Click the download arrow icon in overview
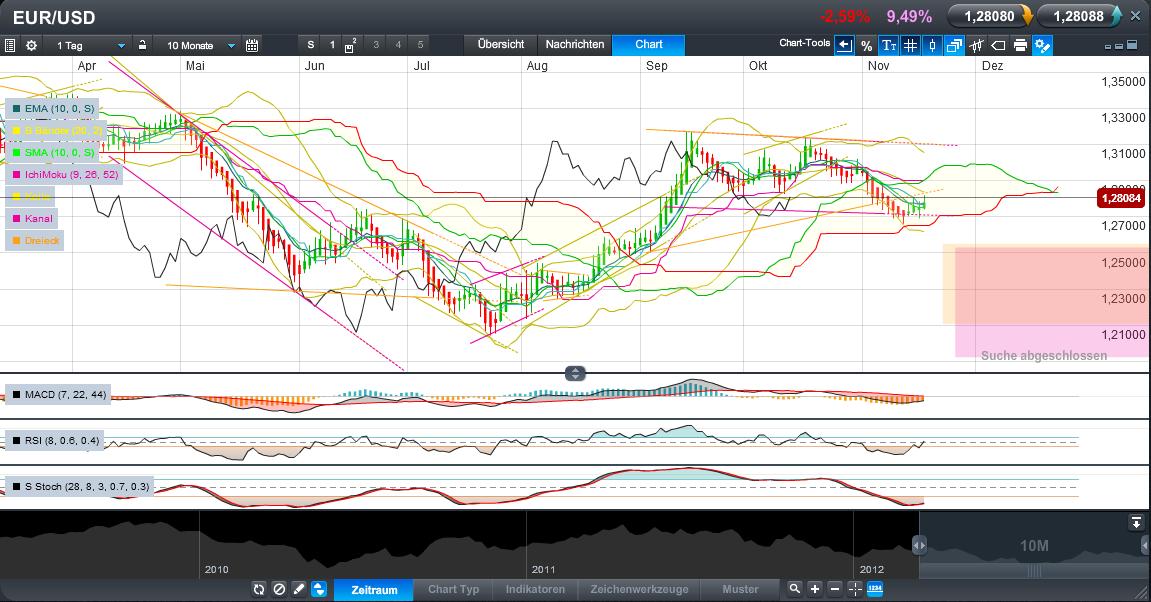Viewport: 1151px width, 602px height. 1136,523
